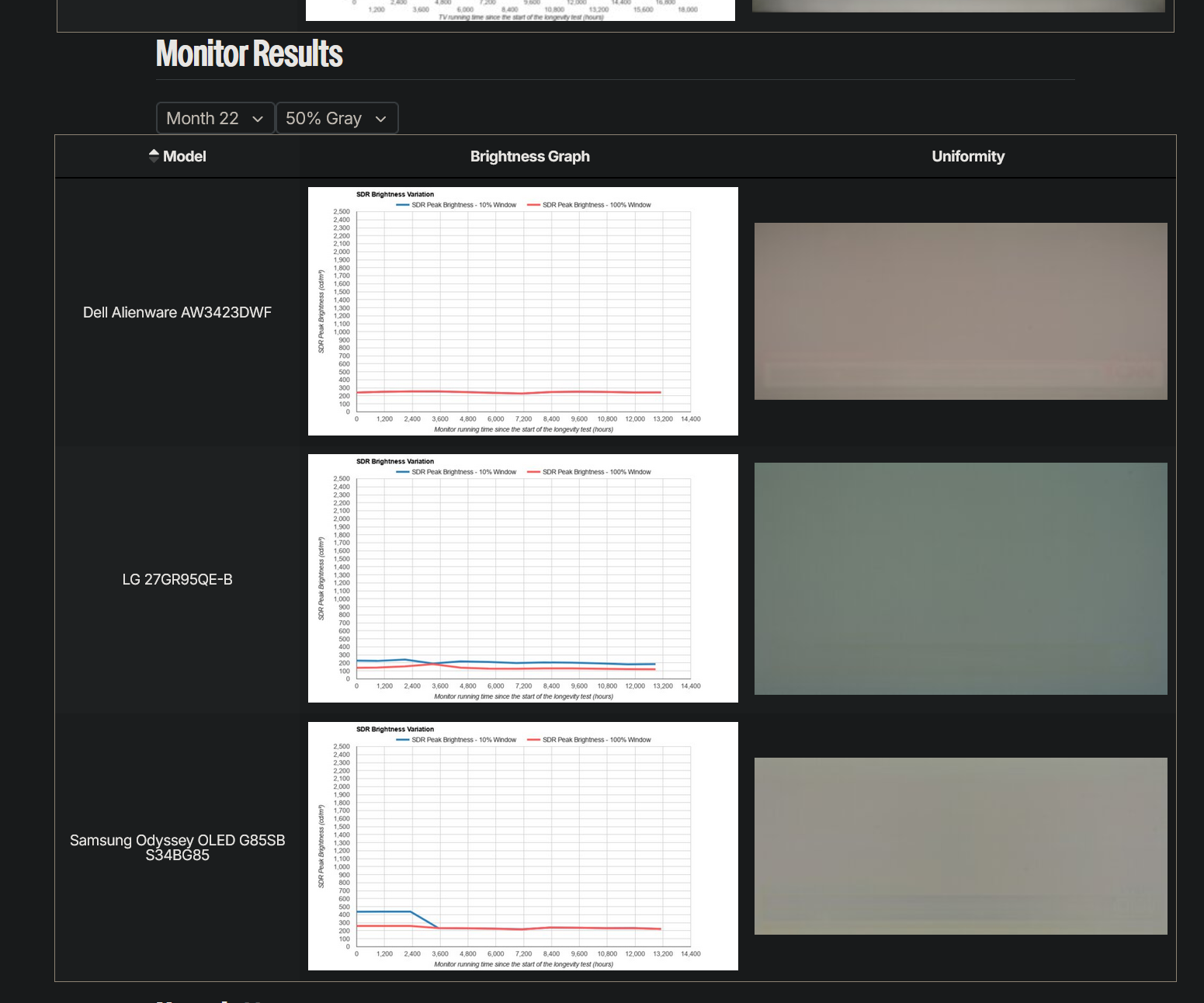Click the Samsung Odyssey model name link
Screen dimensions: 1204x1003
coord(177,847)
